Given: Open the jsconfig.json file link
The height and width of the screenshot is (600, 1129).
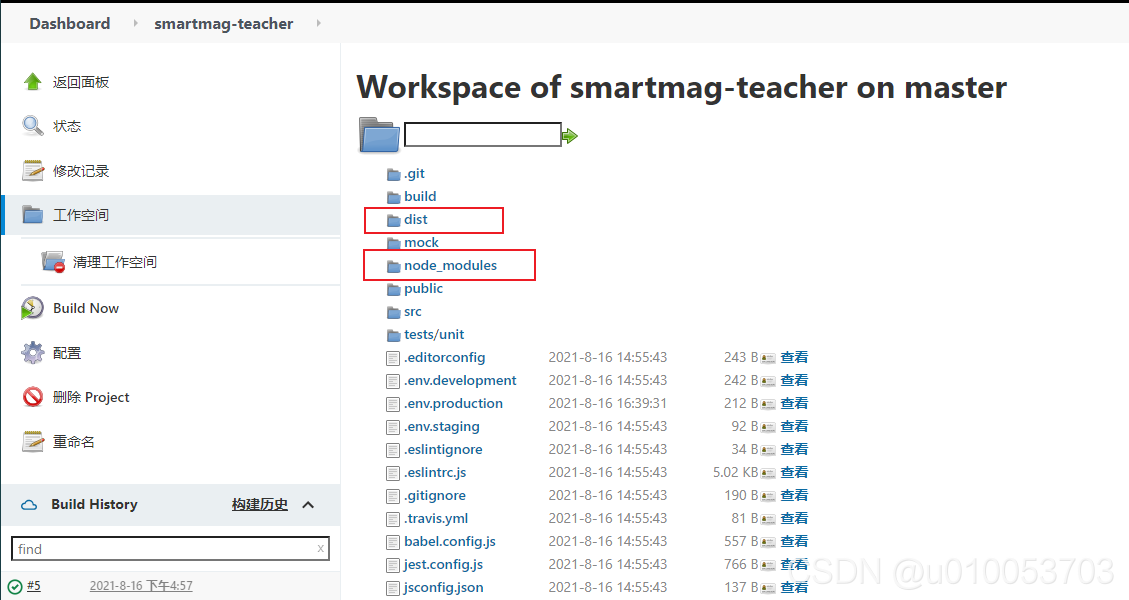Looking at the screenshot, I should pos(444,588).
